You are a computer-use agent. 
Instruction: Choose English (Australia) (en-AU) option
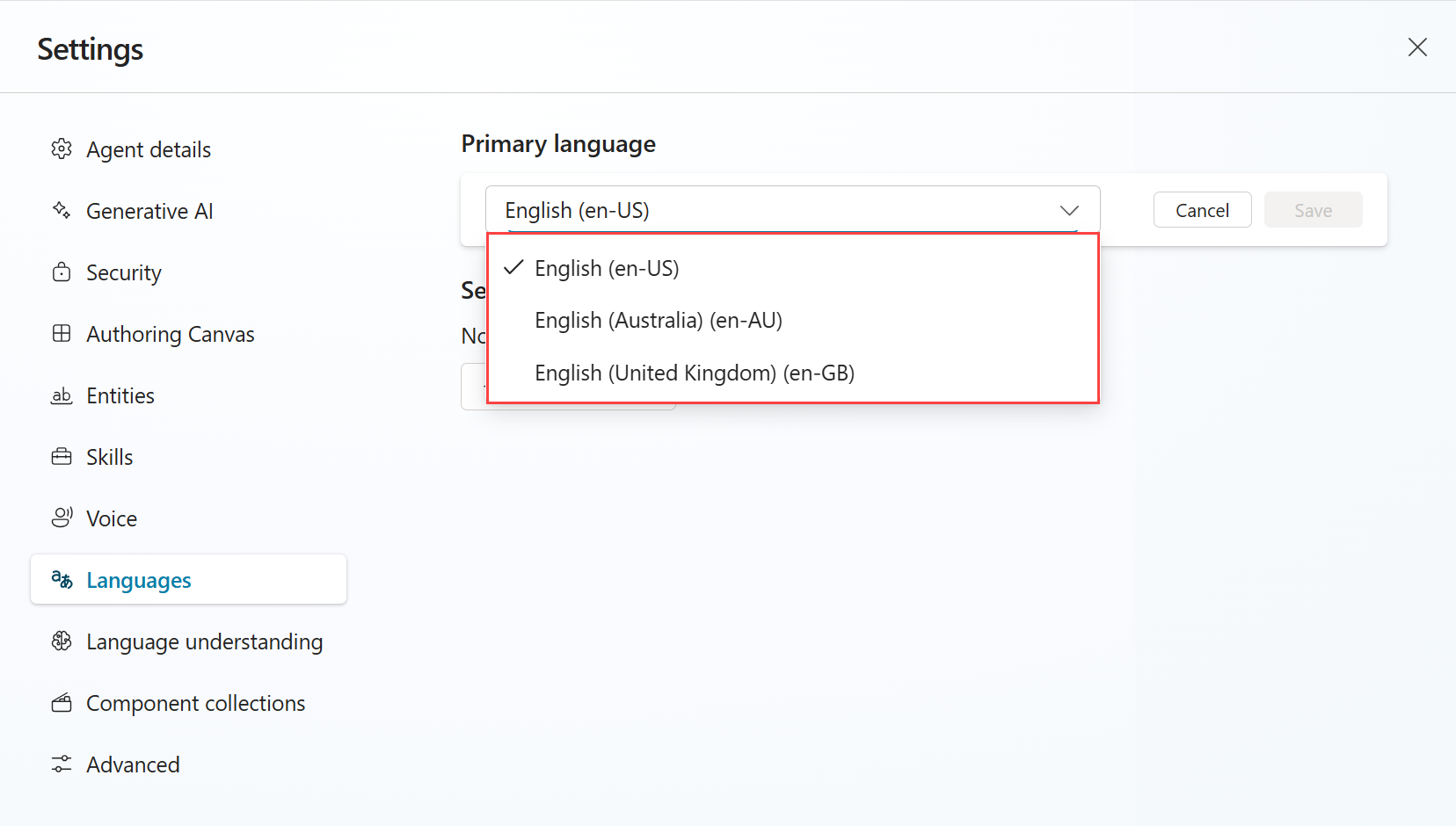793,321
